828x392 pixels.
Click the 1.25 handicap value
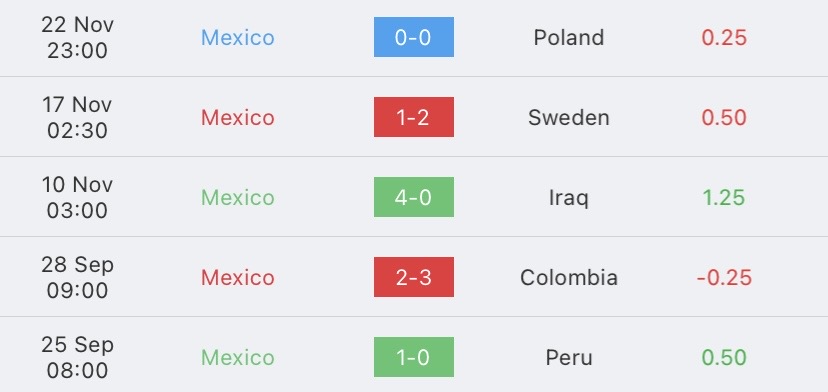point(724,198)
